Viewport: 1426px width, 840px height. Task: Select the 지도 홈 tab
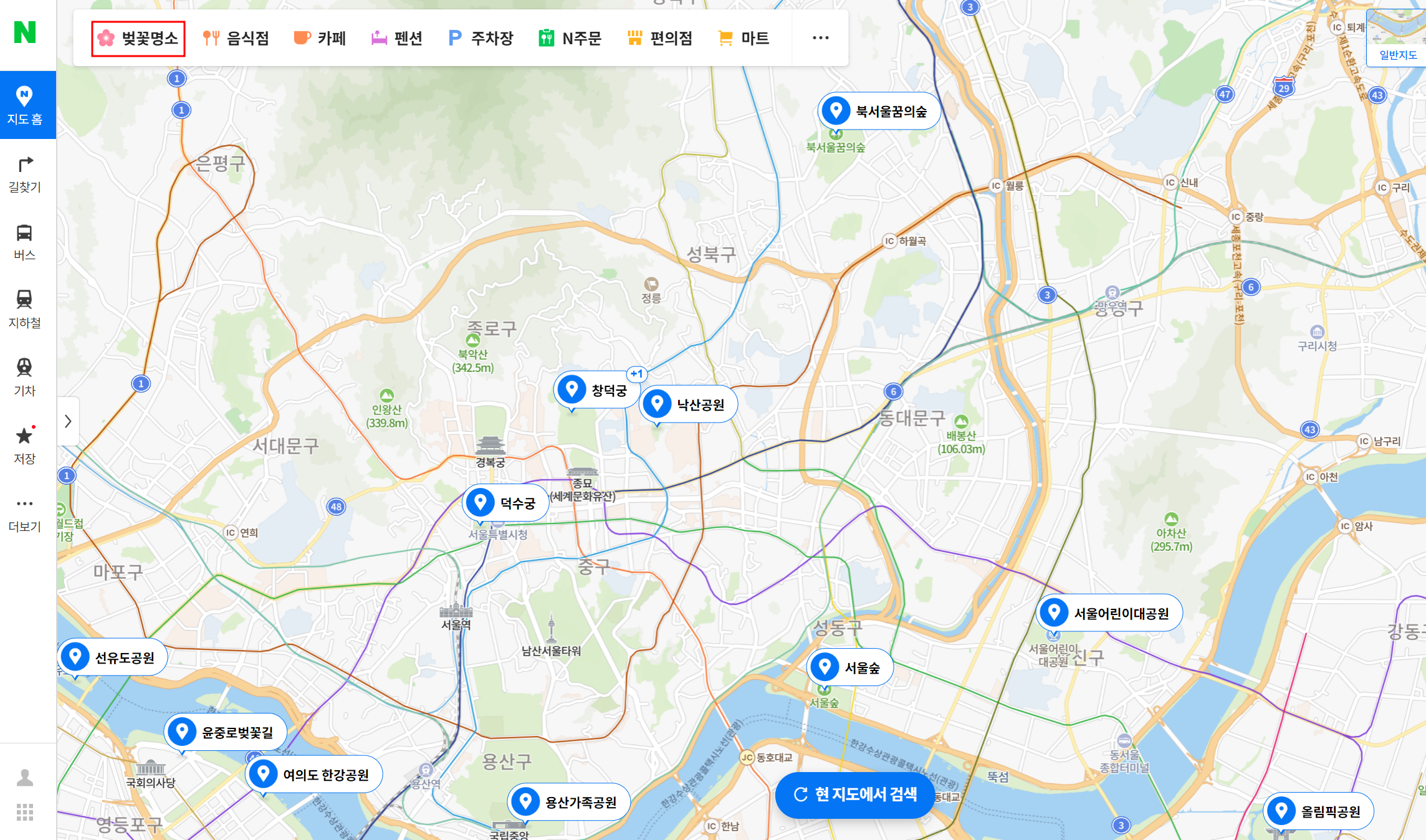point(25,105)
